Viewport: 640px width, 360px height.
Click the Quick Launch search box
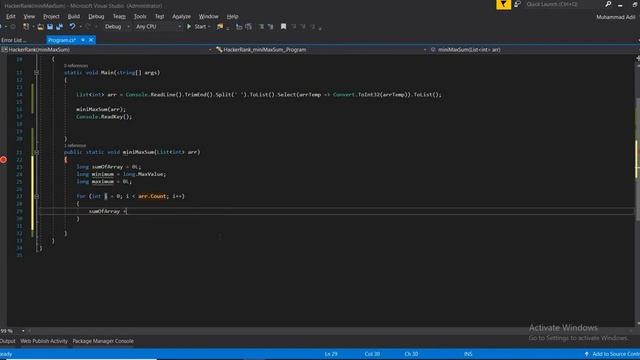coord(563,4)
